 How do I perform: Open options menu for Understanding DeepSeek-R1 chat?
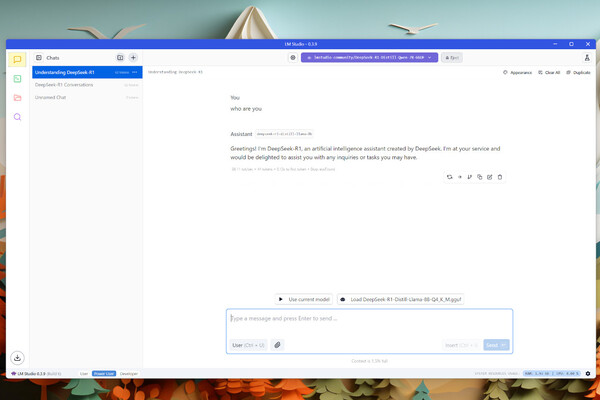135,73
